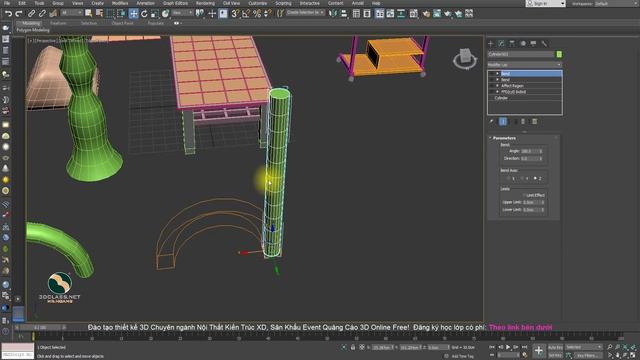Activate the Select and Scale tool
The image size is (640, 360).
155,13
